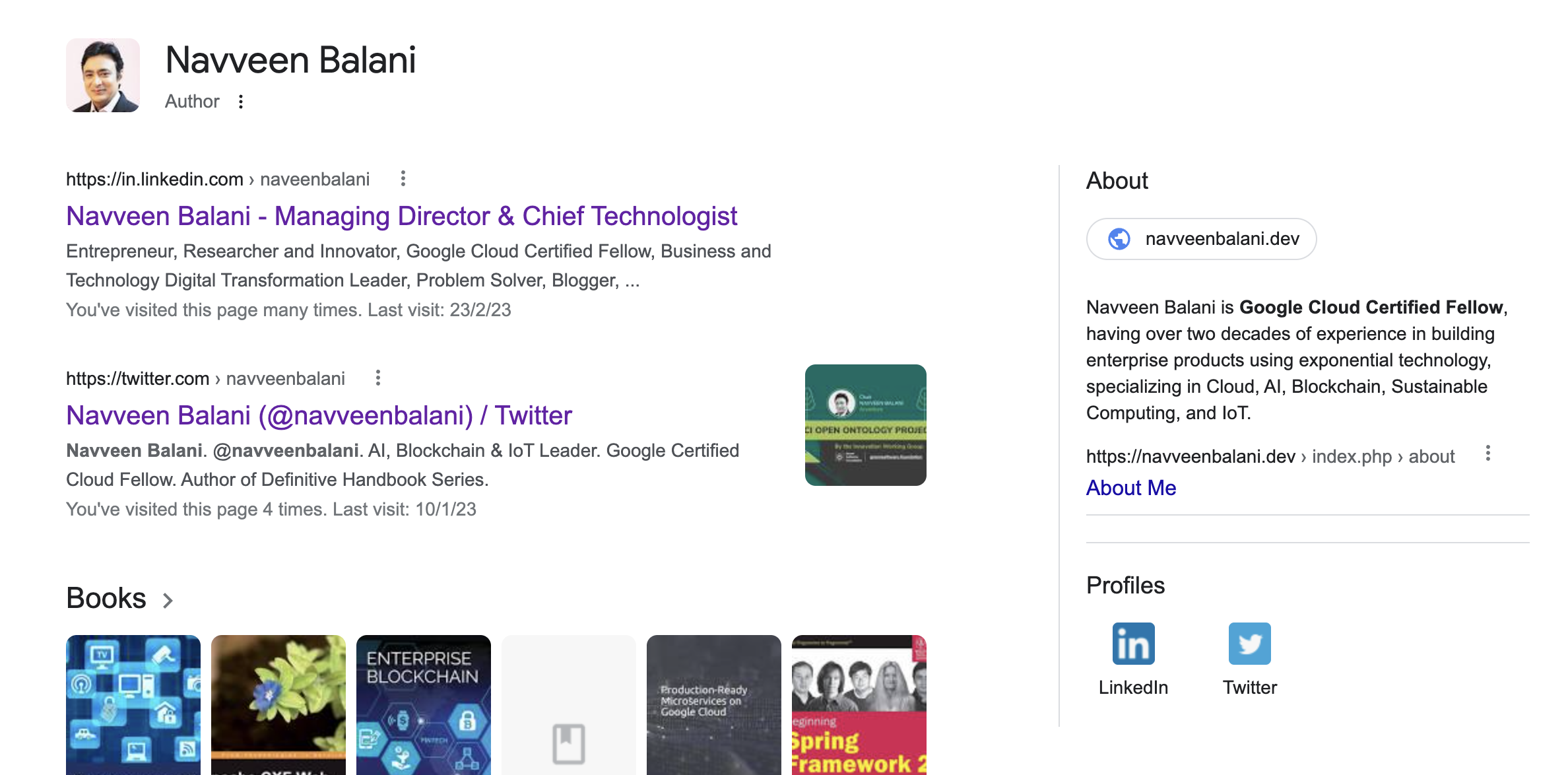The height and width of the screenshot is (775, 1568).
Task: Expand the Books section chevron
Action: point(168,600)
